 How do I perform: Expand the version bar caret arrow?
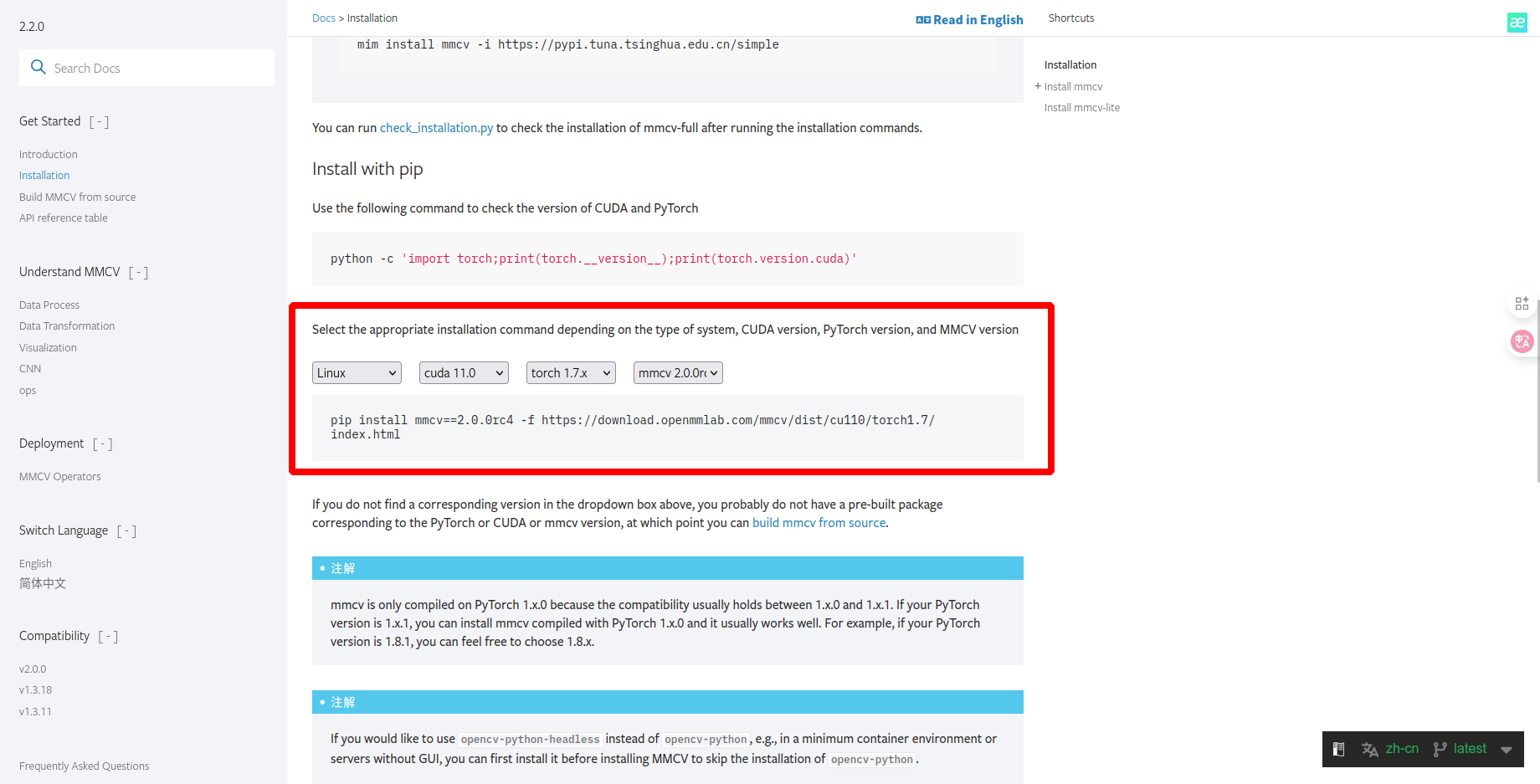[1507, 750]
